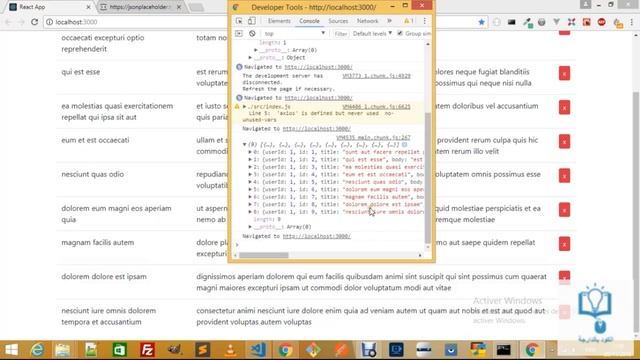The height and width of the screenshot is (360, 640).
Task: Expand array item 6 'magnam facilis autem'
Action: click(x=250, y=197)
